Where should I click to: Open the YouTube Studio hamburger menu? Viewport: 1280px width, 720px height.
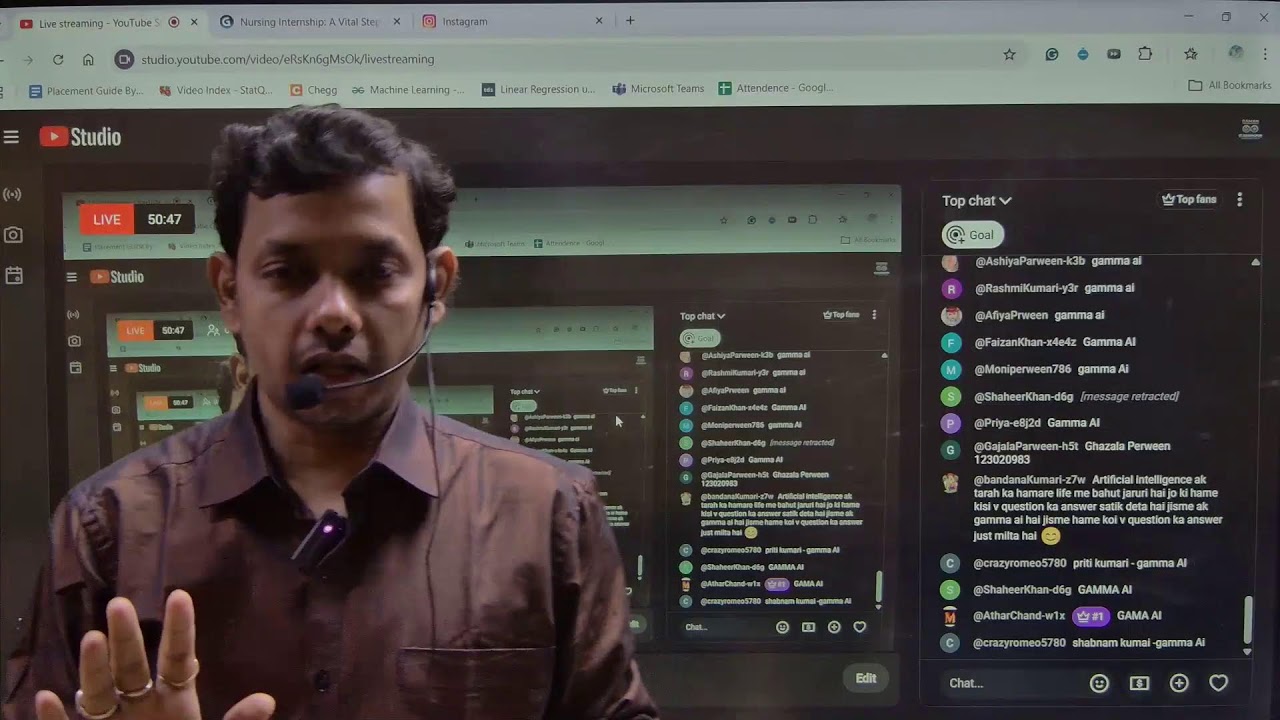click(x=11, y=137)
